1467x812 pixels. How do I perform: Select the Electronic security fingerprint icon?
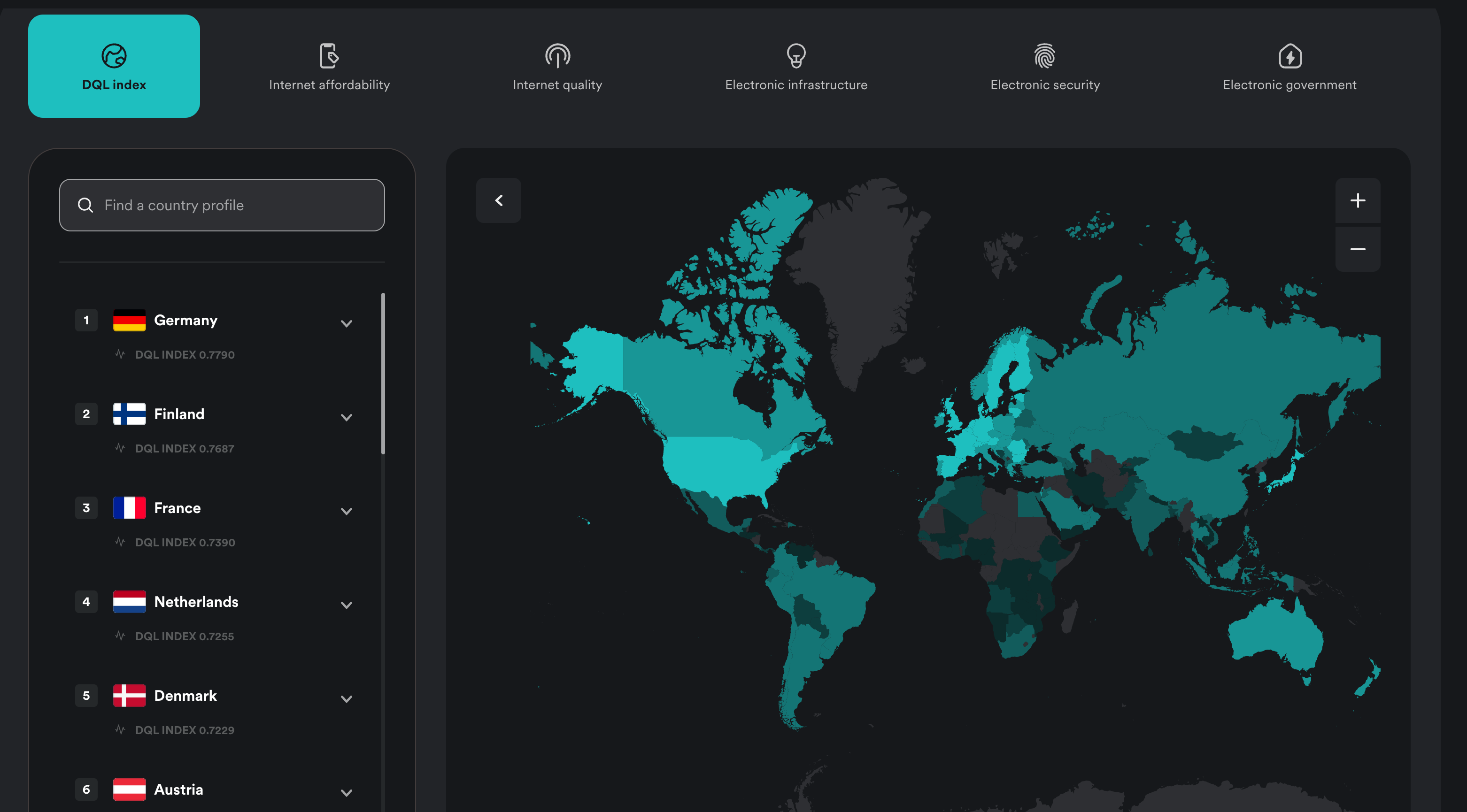click(x=1045, y=56)
